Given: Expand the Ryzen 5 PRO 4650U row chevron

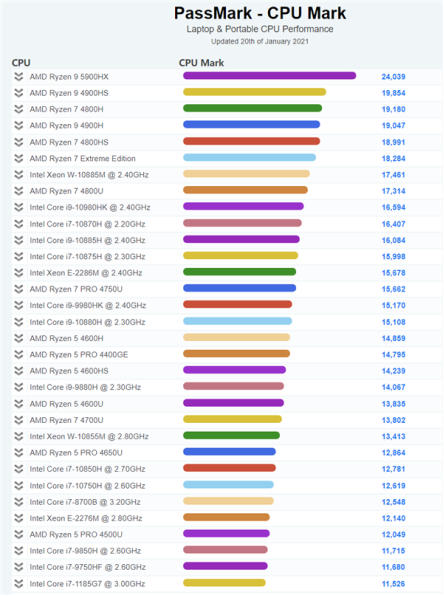Looking at the screenshot, I should 19,453.
